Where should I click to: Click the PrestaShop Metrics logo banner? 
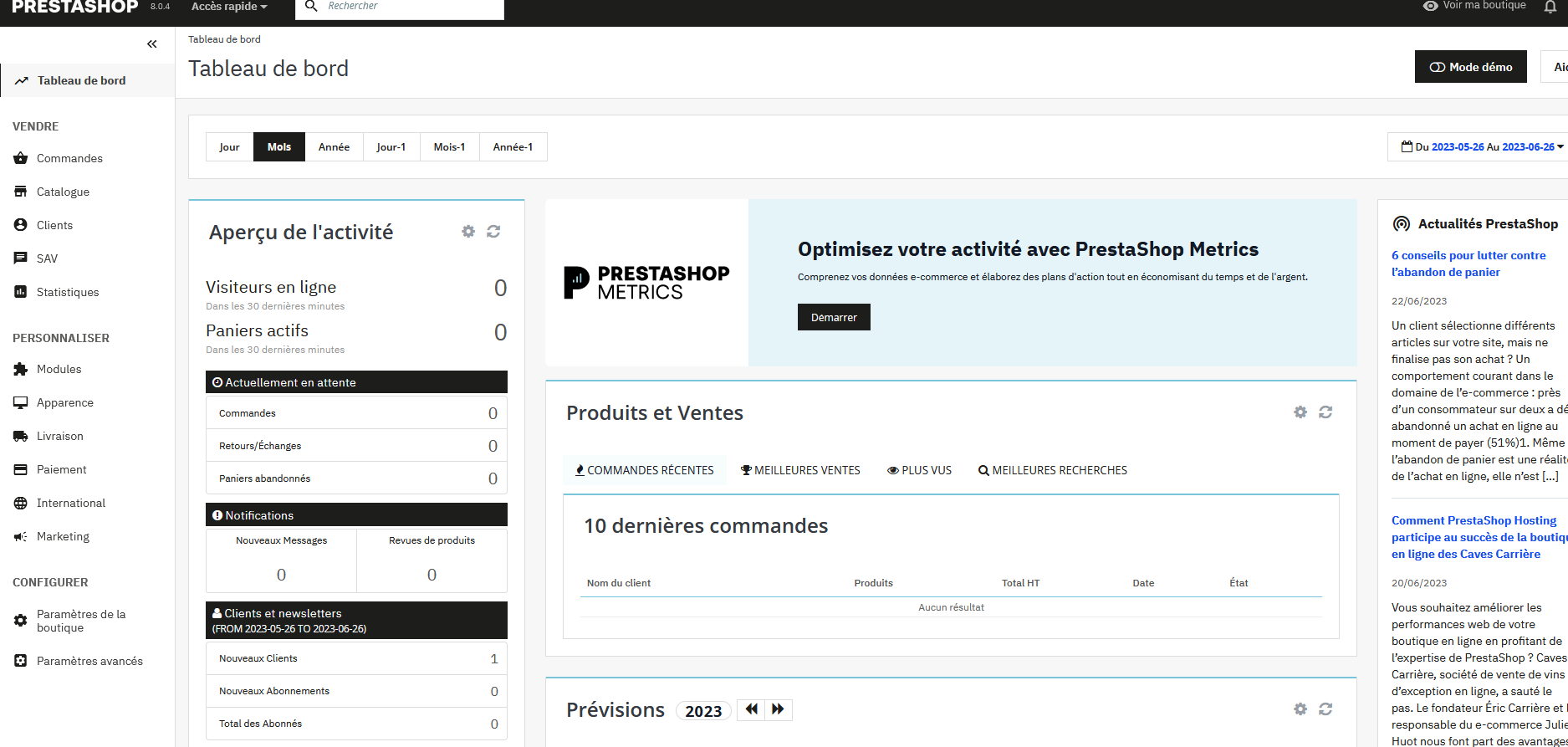(646, 283)
